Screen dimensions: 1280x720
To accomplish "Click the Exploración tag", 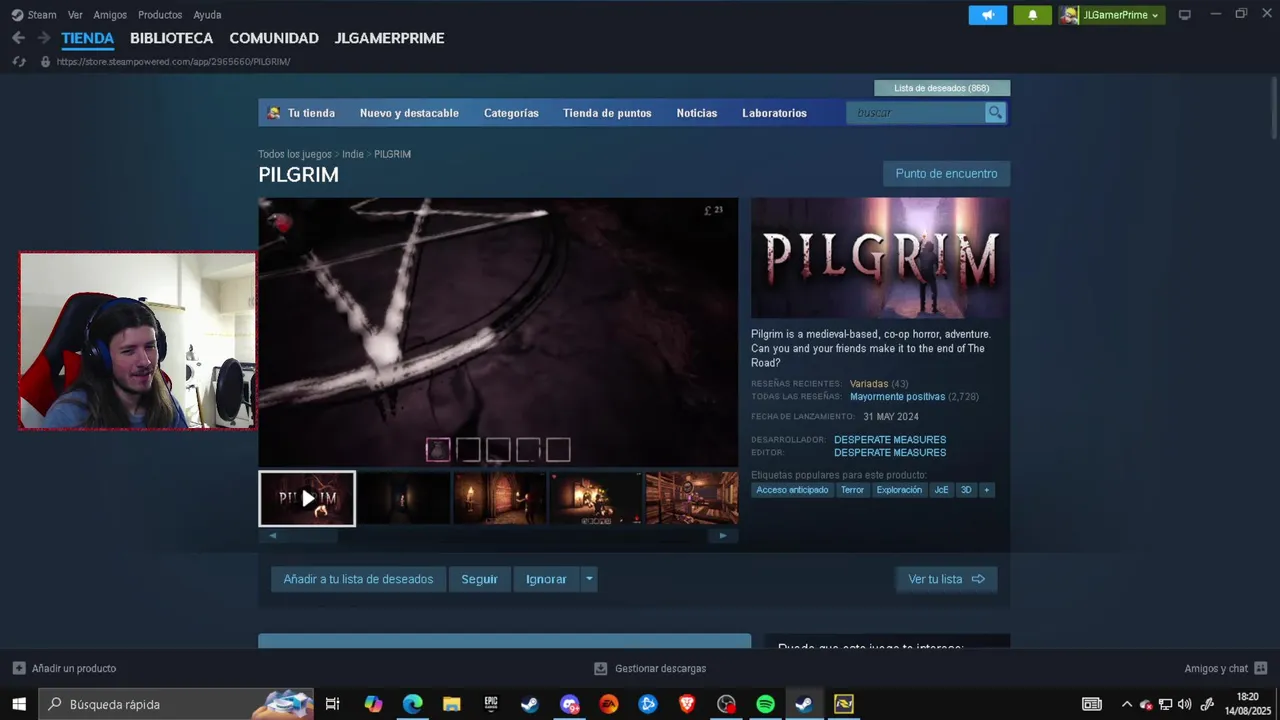I will [899, 490].
